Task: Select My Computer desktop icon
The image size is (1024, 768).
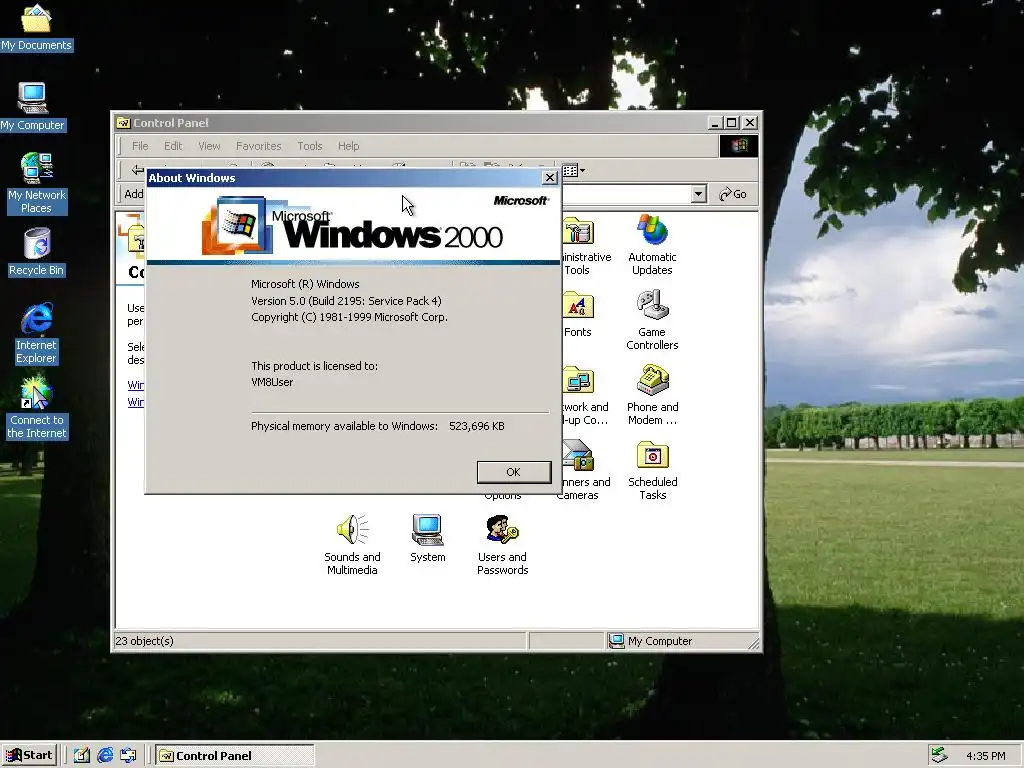Action: point(33,107)
